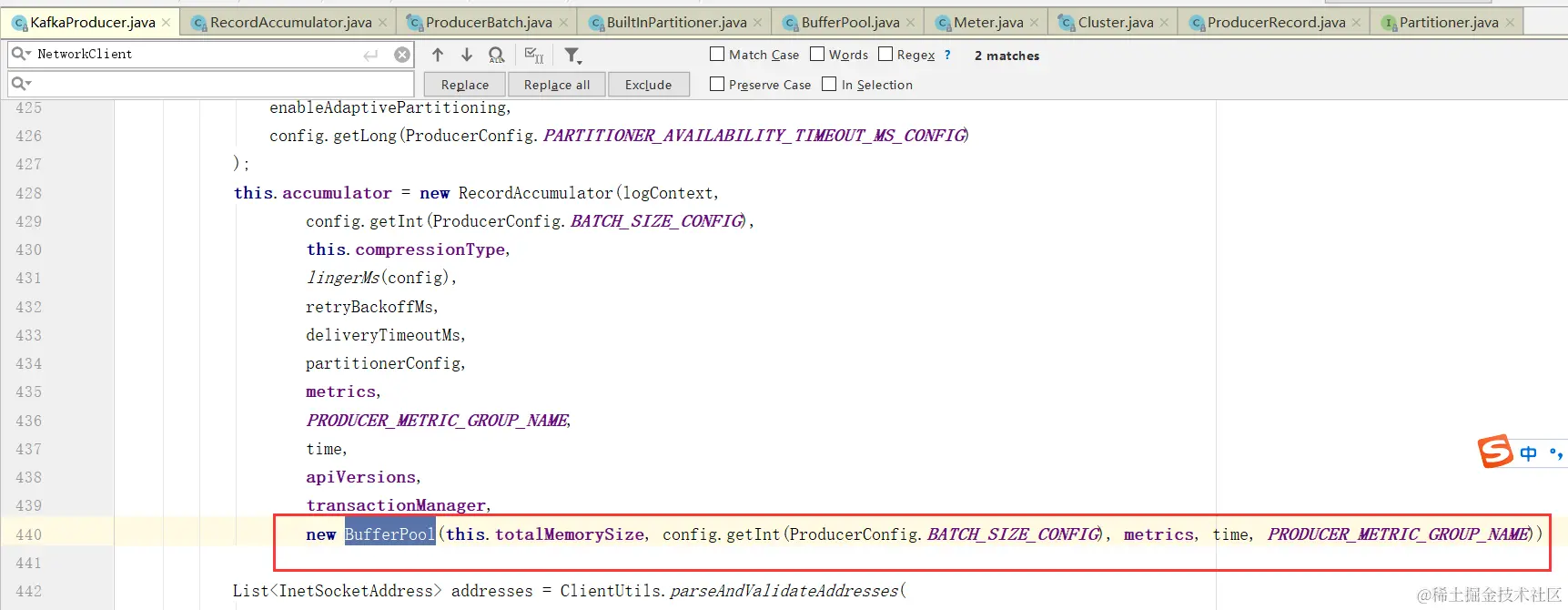Close the BuiltInPartitioner.java tab
1568x610 pixels.
click(757, 23)
